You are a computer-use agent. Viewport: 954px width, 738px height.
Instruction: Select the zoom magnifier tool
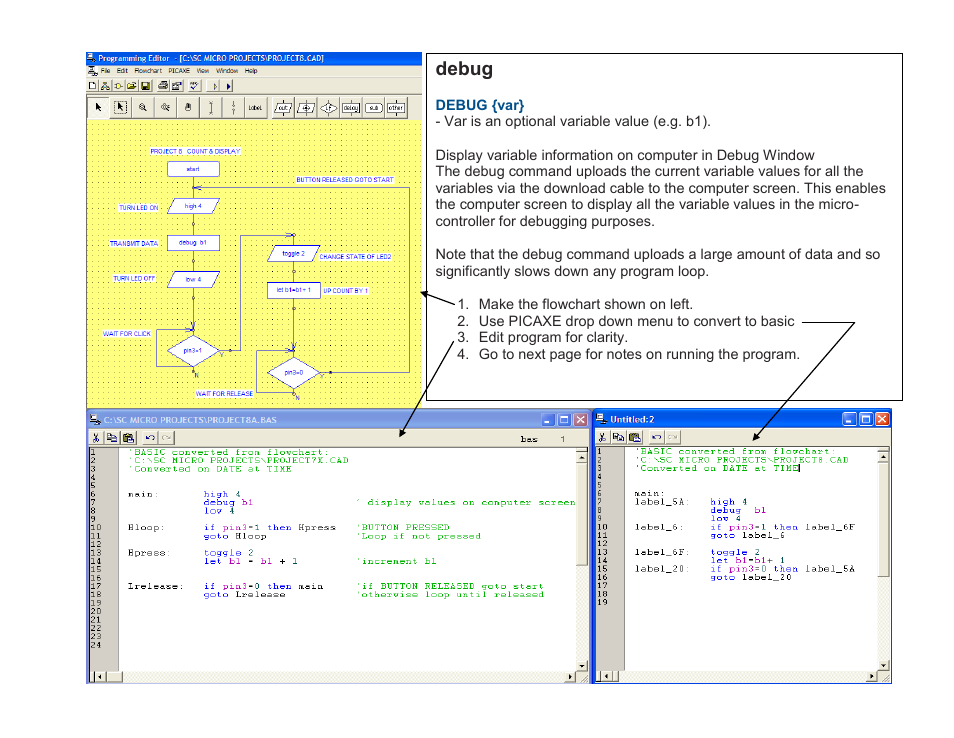tap(143, 108)
